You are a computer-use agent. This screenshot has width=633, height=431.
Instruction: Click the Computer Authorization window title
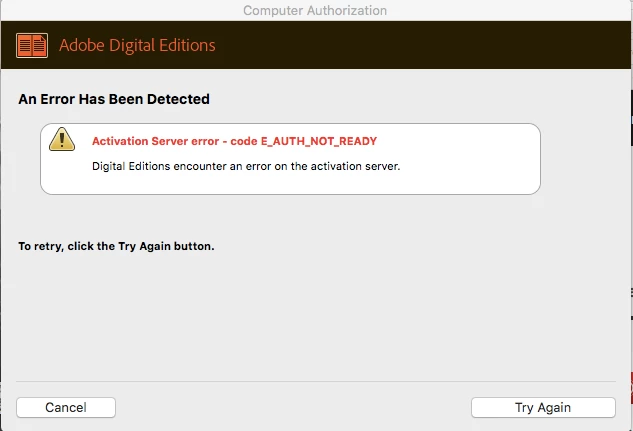[x=315, y=10]
